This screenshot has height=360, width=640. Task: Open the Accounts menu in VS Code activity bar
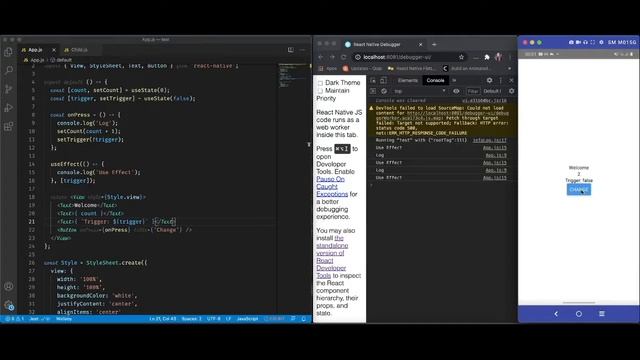pyautogui.click(x=8, y=287)
